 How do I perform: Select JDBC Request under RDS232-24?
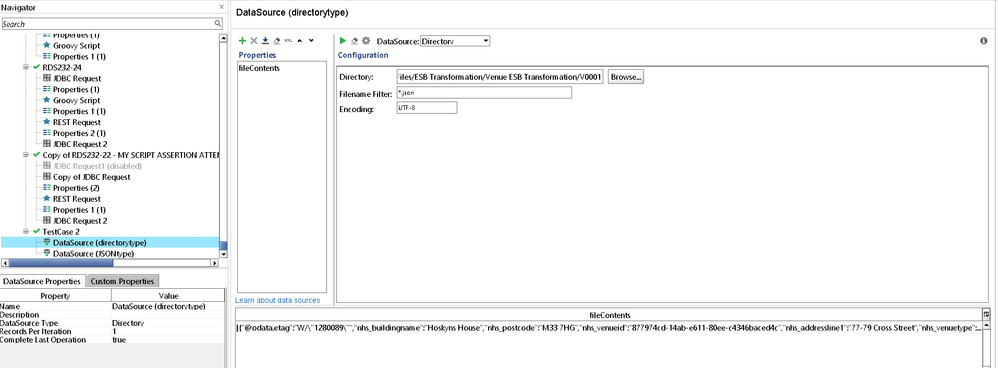tap(77, 78)
